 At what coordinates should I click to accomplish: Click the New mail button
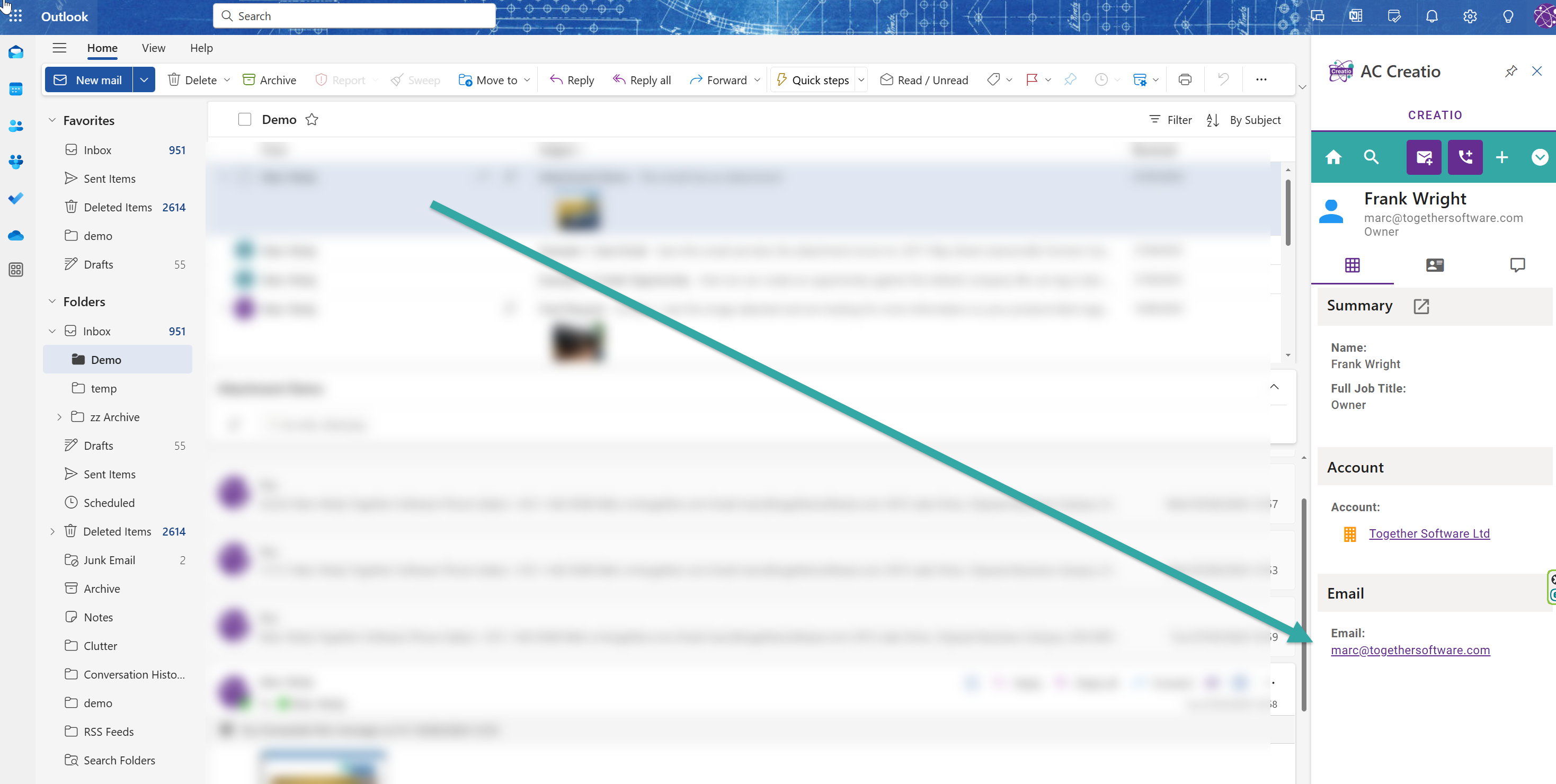click(89, 80)
